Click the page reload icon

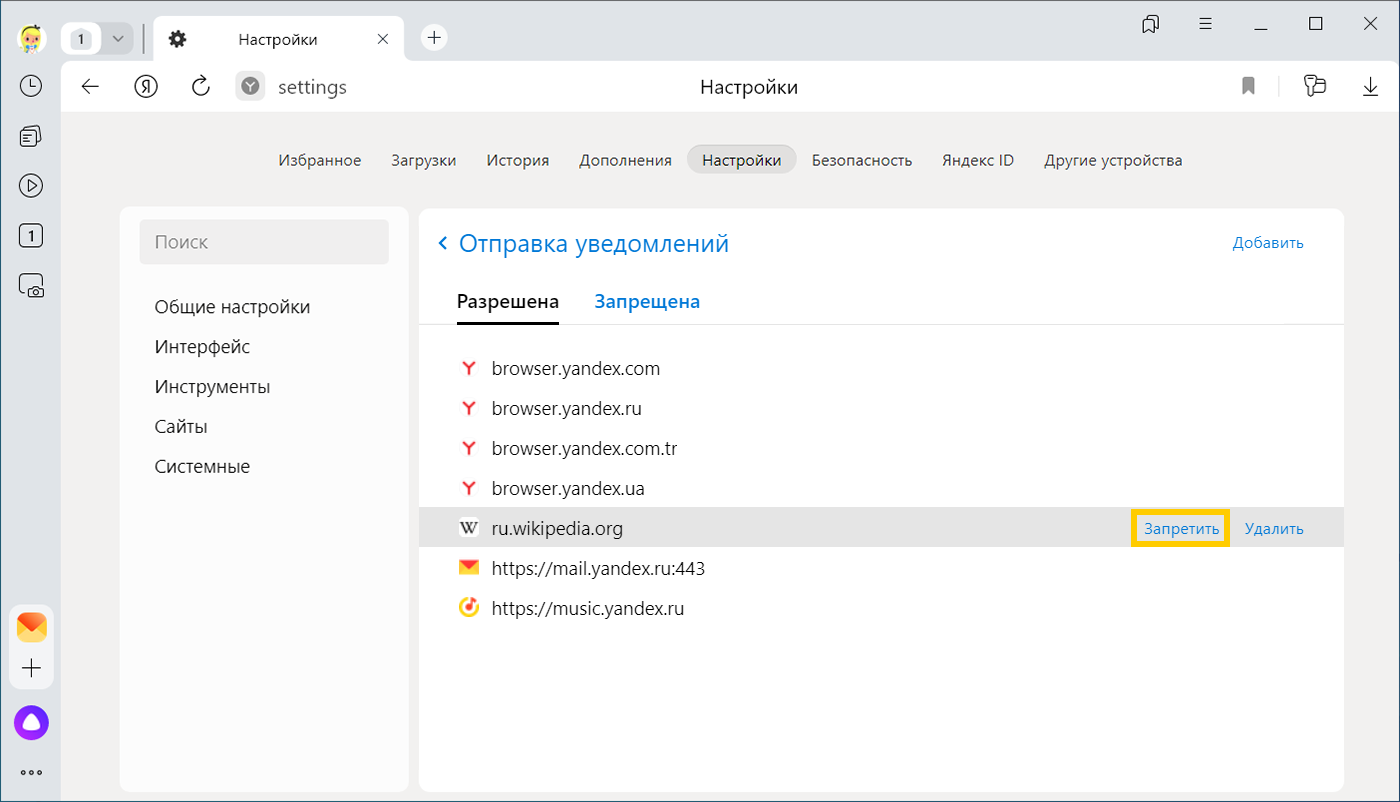pyautogui.click(x=201, y=87)
